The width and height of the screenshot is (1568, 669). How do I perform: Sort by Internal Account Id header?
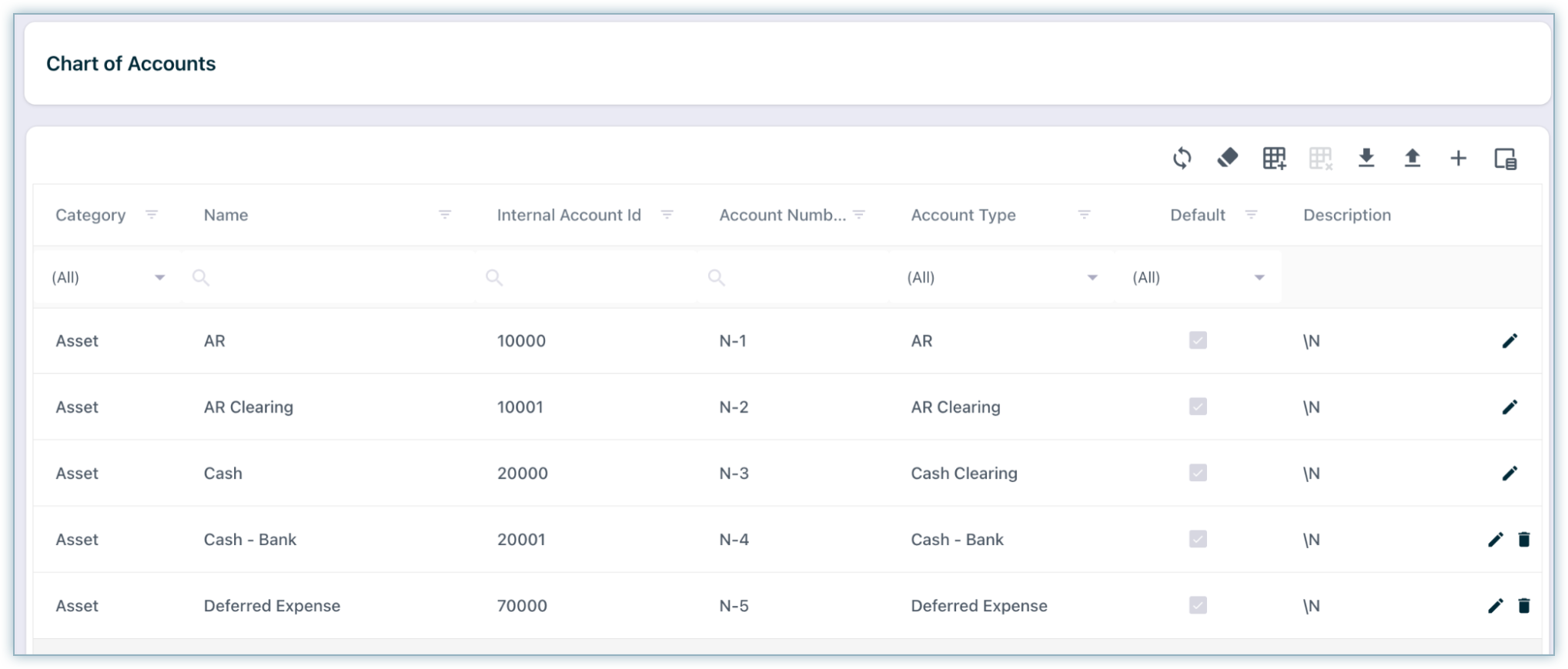click(569, 216)
